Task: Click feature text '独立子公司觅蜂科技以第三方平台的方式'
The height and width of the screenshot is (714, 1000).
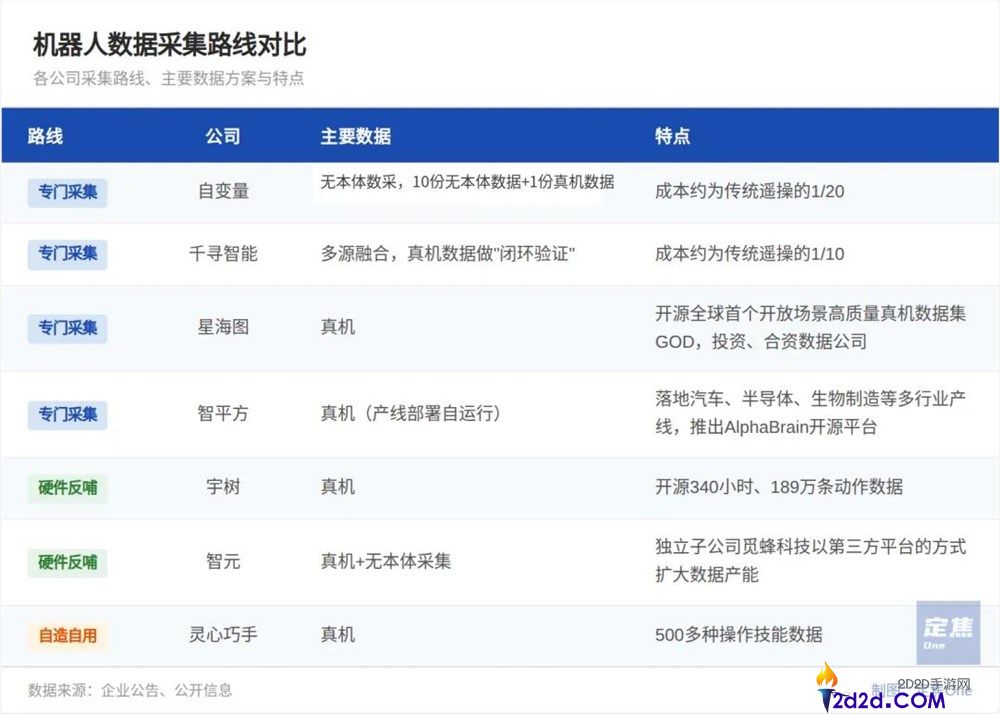Action: click(x=811, y=546)
